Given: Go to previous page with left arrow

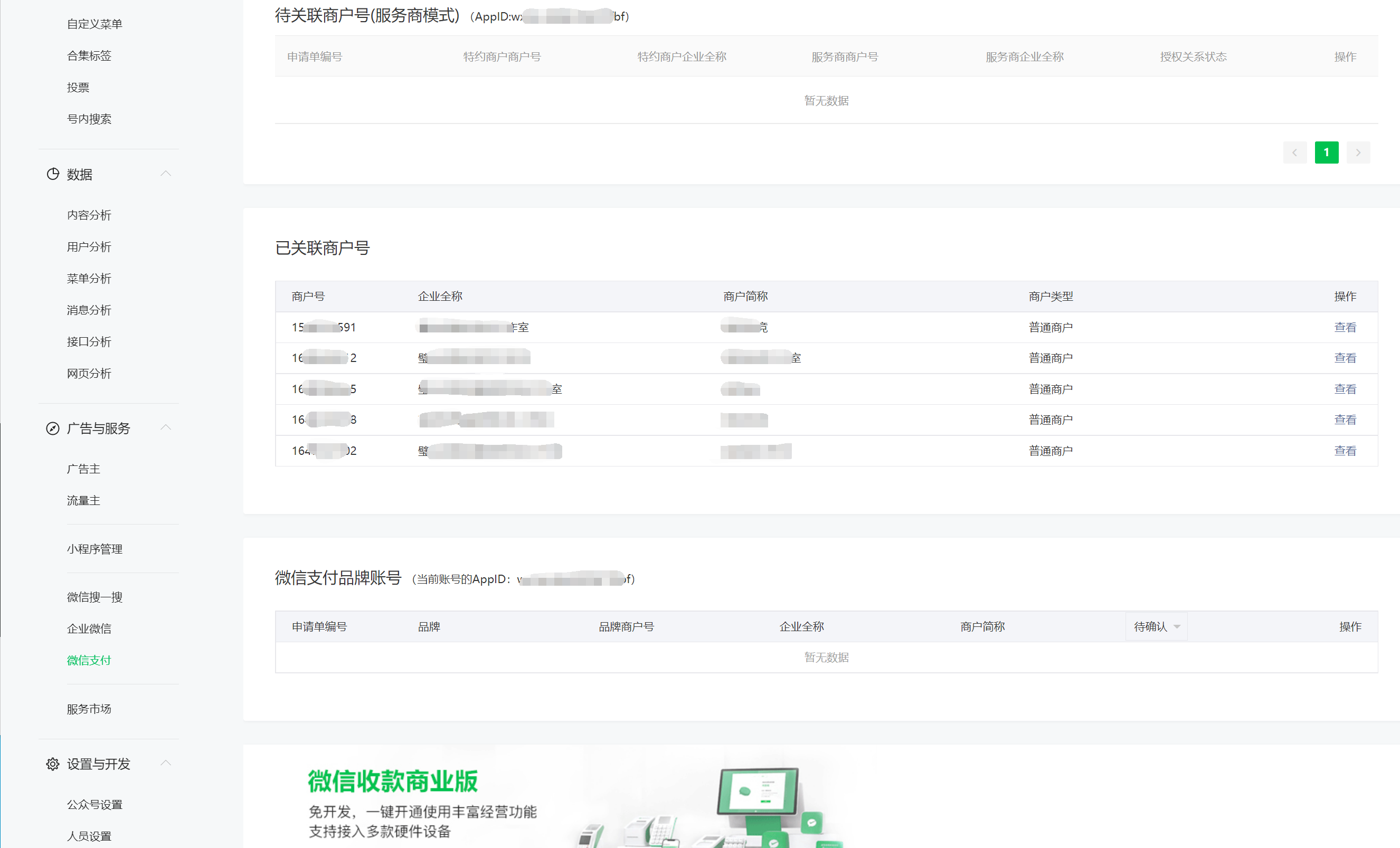Looking at the screenshot, I should point(1294,152).
